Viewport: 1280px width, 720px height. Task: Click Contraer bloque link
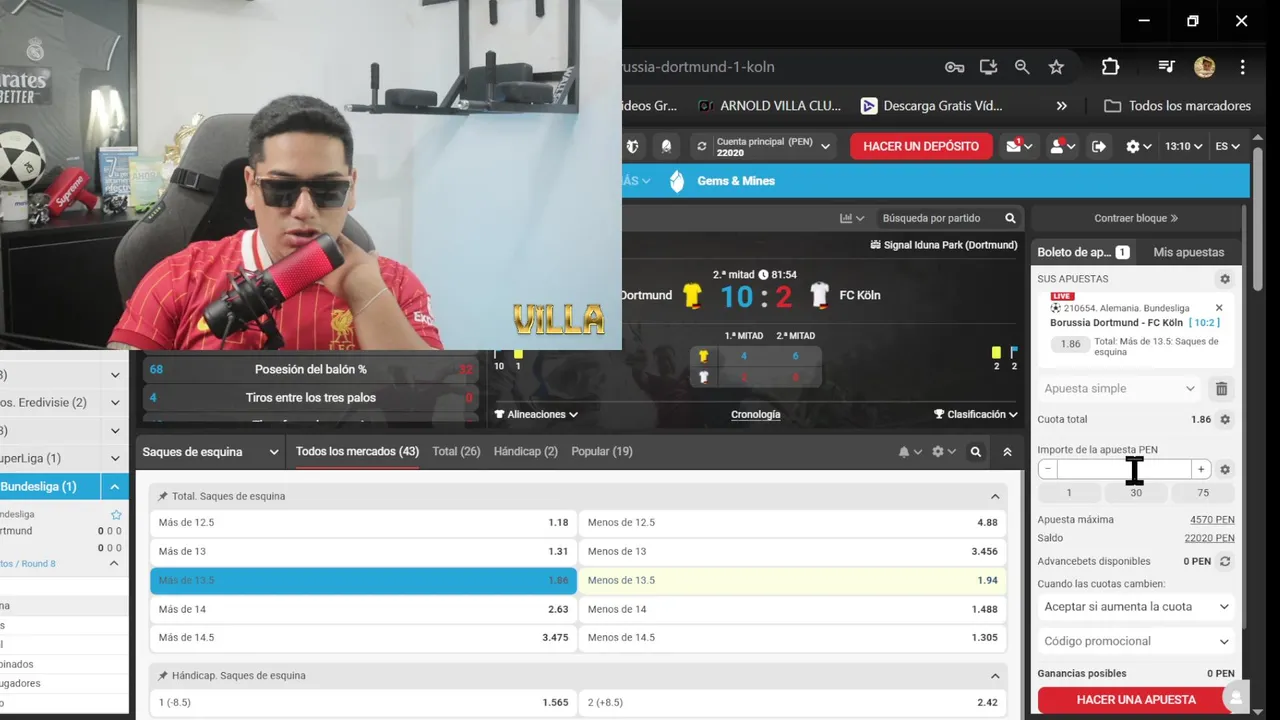click(1136, 218)
